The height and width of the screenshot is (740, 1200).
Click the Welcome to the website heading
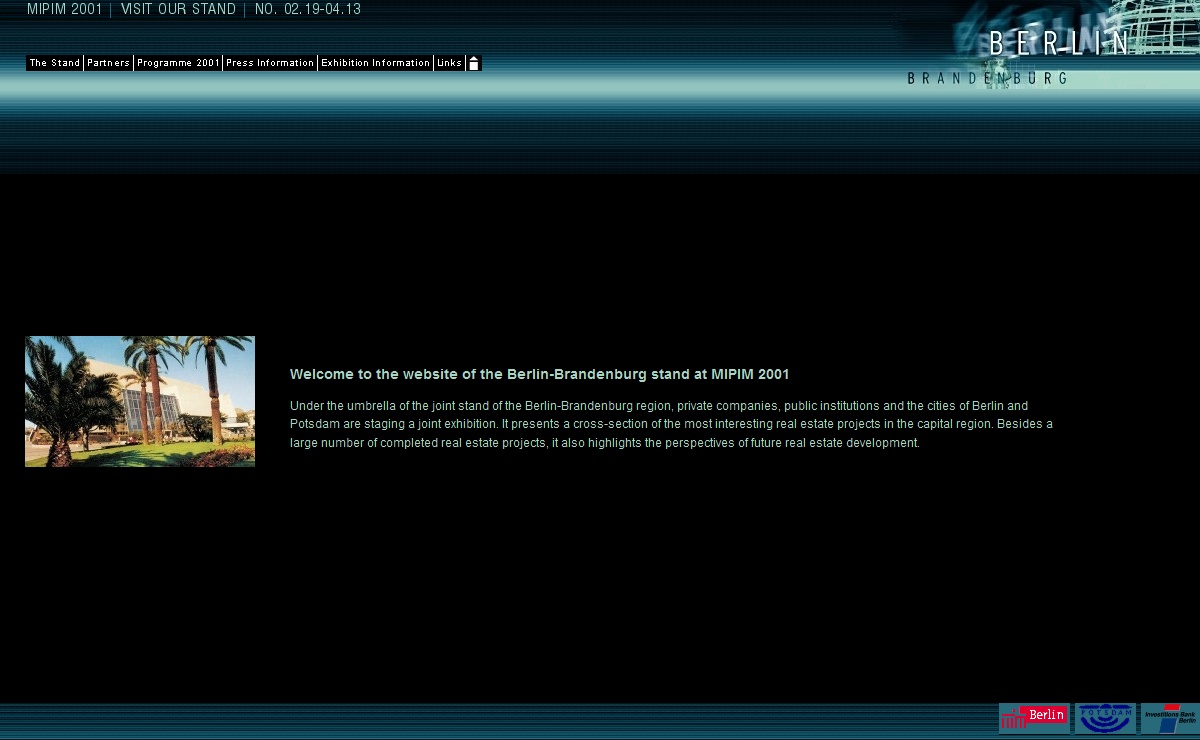tap(539, 375)
